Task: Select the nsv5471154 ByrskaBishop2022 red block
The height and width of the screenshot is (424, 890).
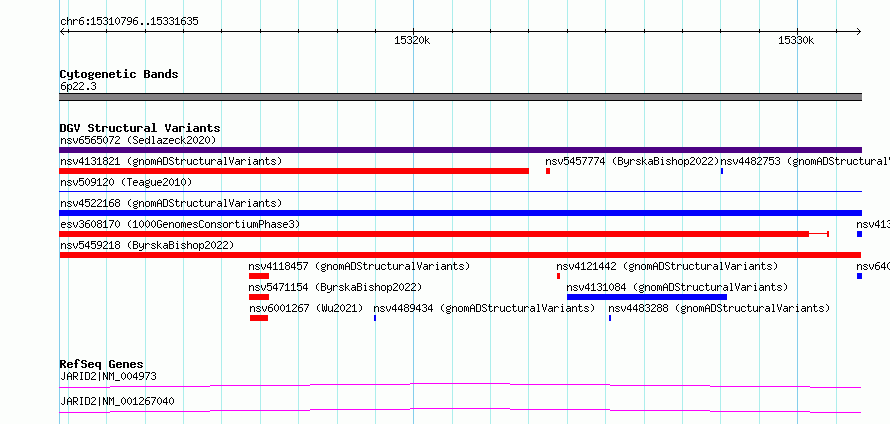Action: point(259,297)
